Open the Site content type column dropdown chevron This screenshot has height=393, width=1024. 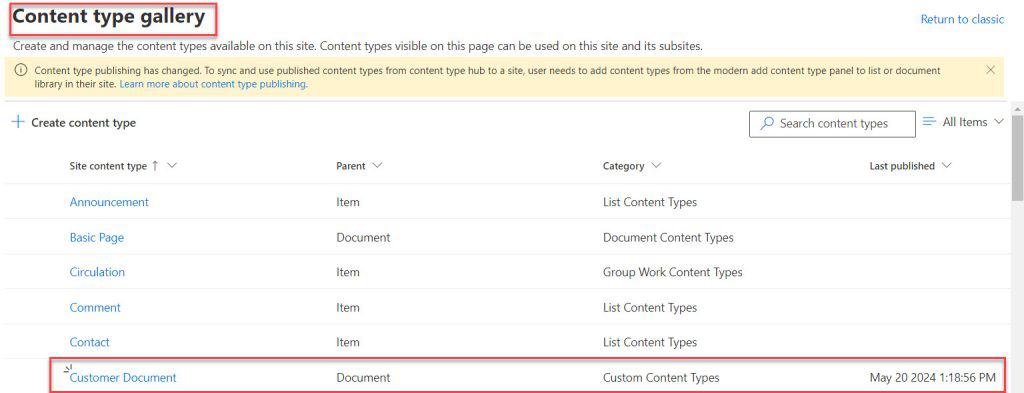172,166
